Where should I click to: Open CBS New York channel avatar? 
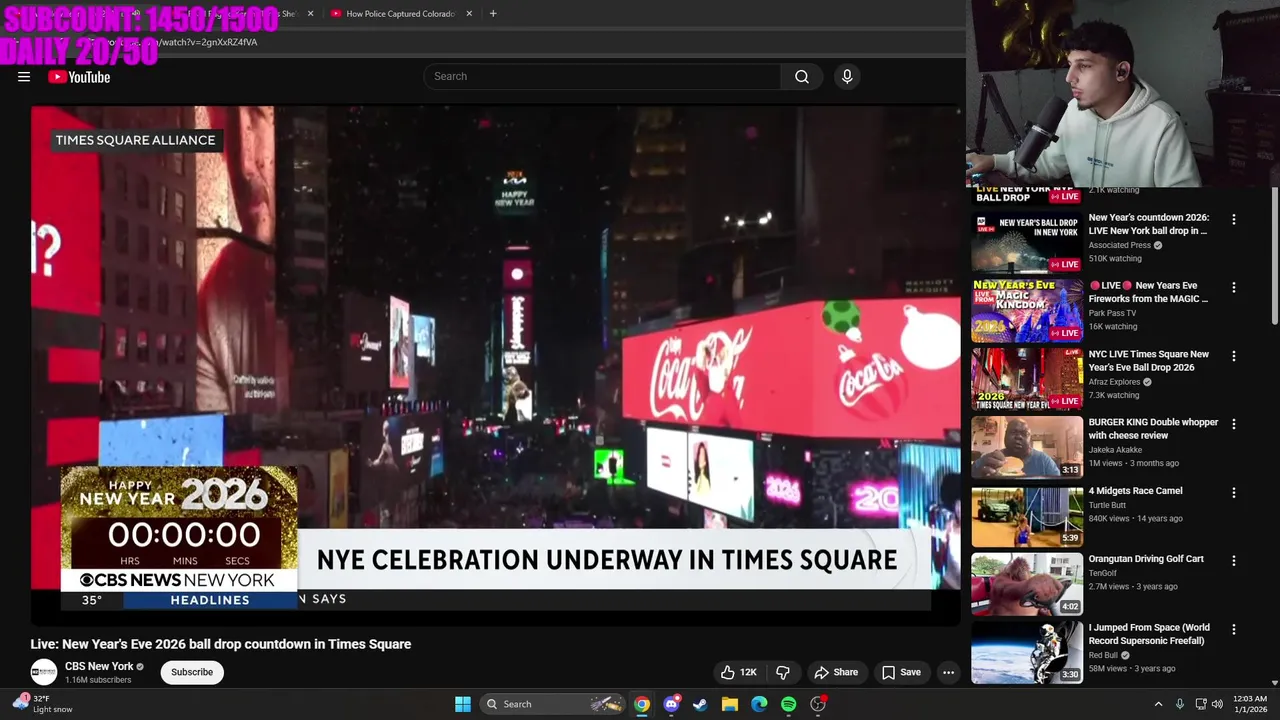[x=43, y=672]
